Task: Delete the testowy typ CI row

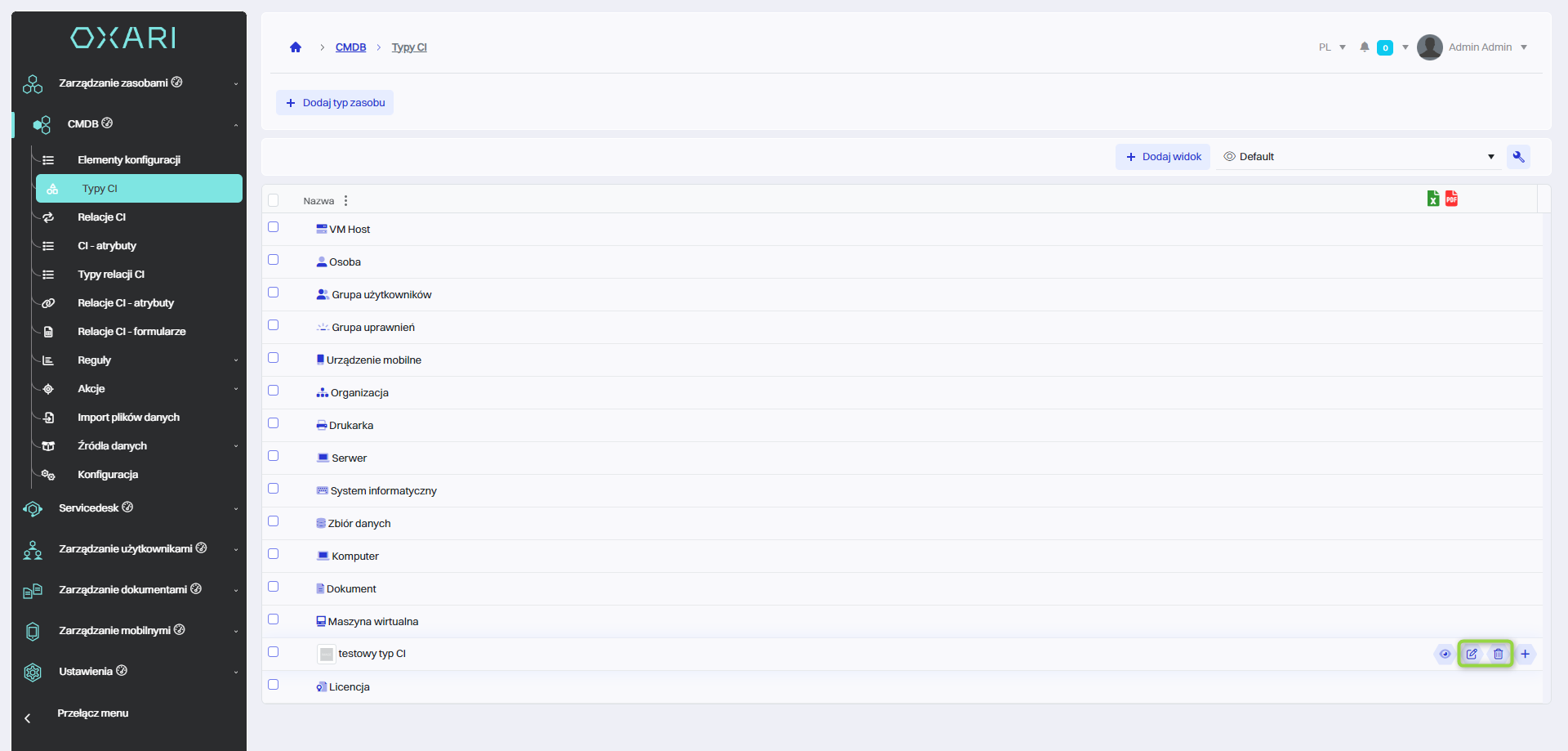Action: [1499, 654]
